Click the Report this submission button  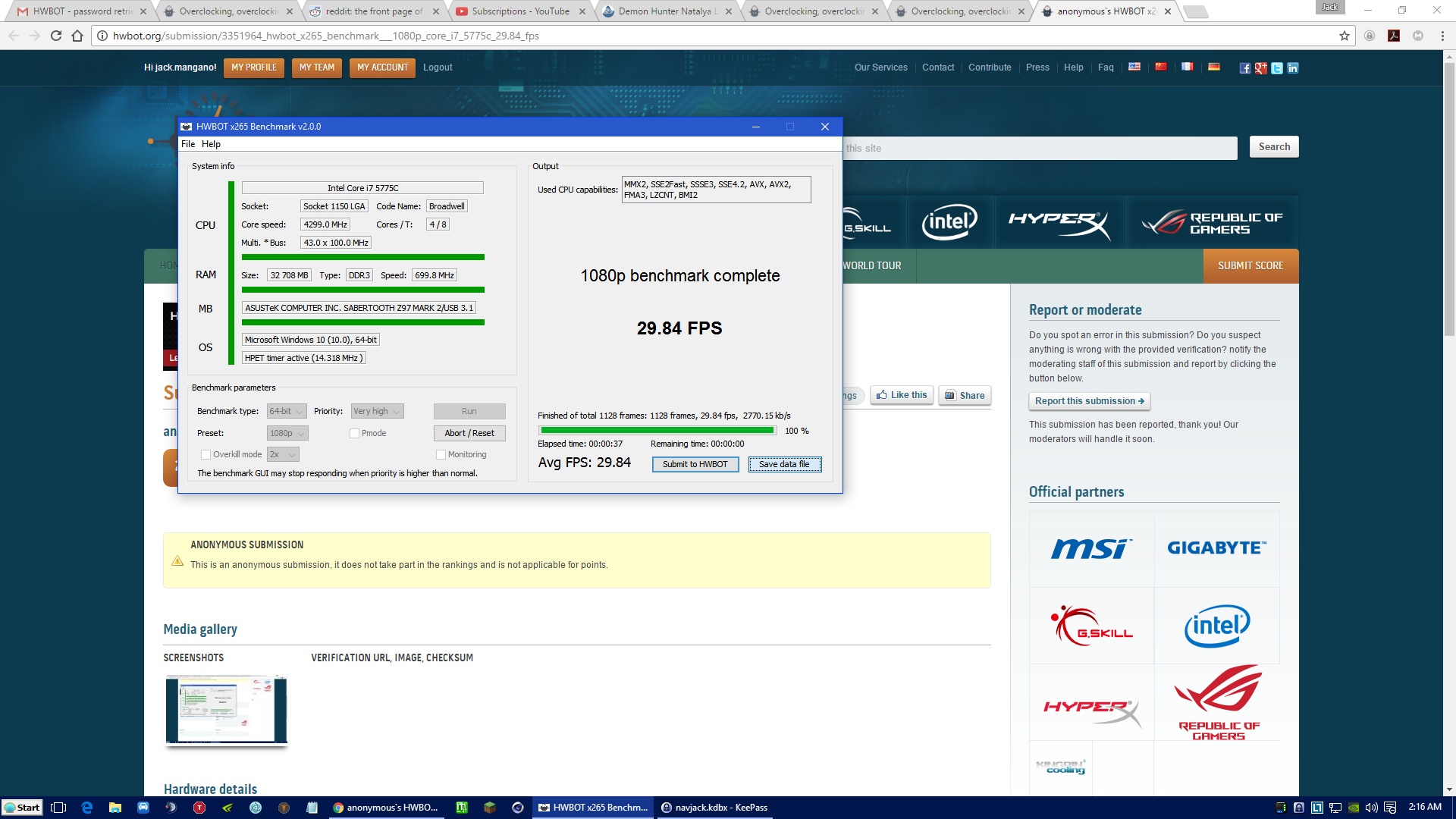(x=1090, y=401)
